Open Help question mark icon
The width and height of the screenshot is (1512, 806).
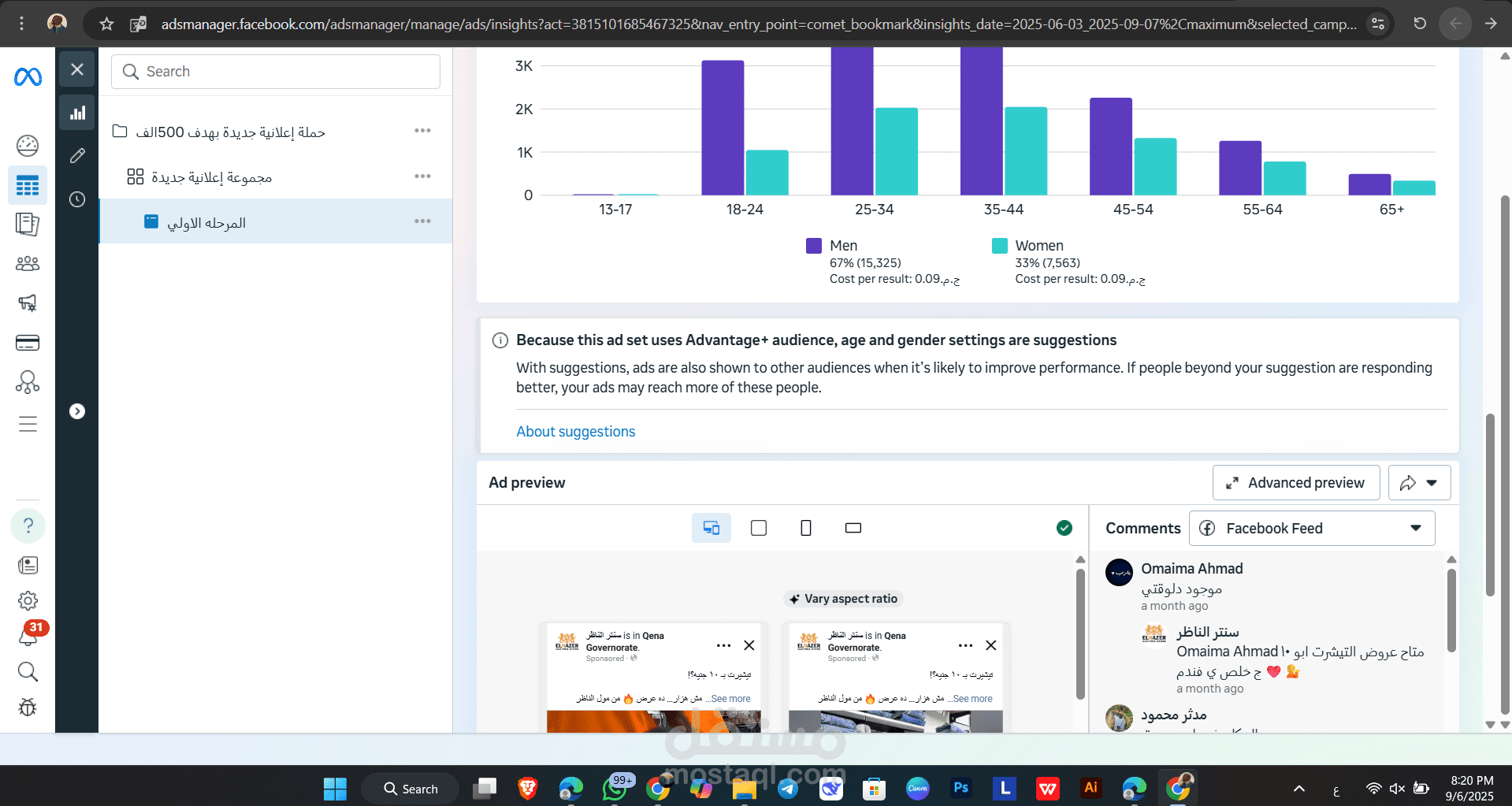pos(28,526)
